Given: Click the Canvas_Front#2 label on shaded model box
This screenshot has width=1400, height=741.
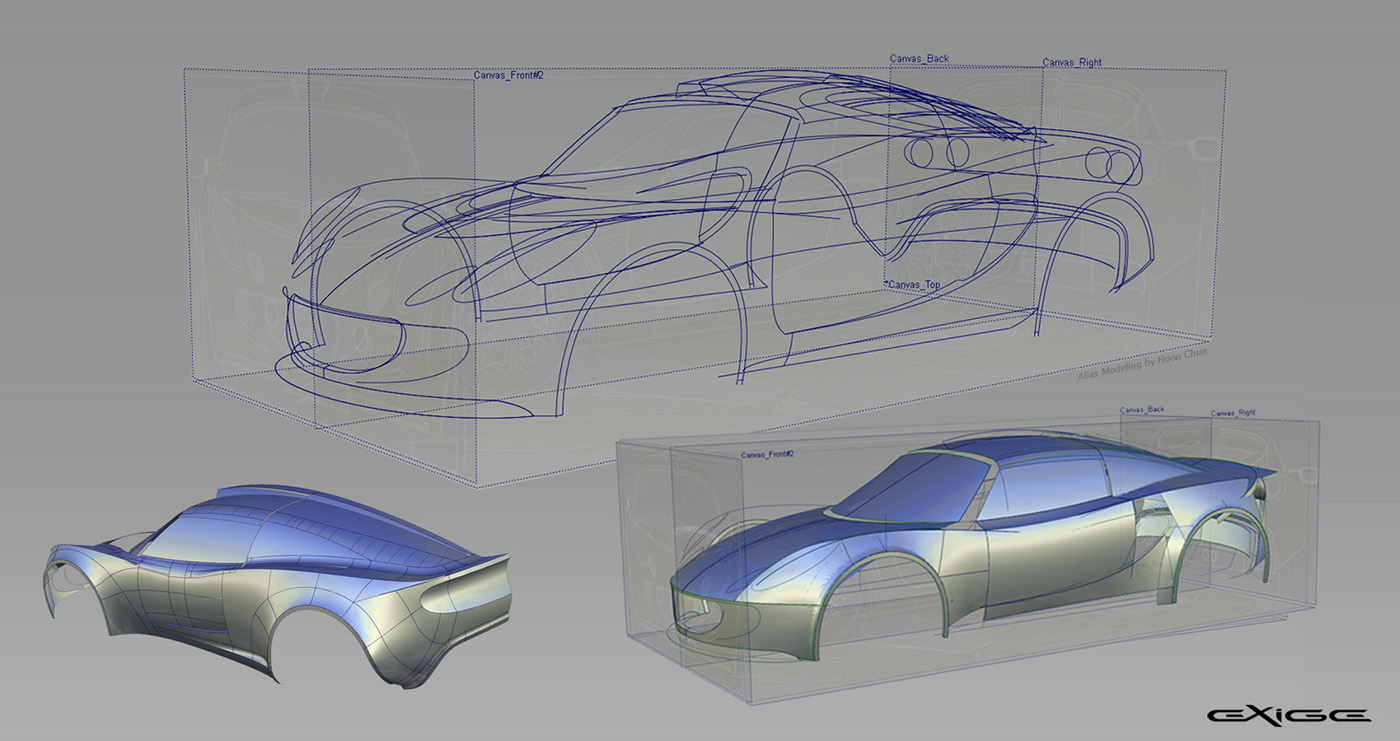Looking at the screenshot, I should 768,452.
